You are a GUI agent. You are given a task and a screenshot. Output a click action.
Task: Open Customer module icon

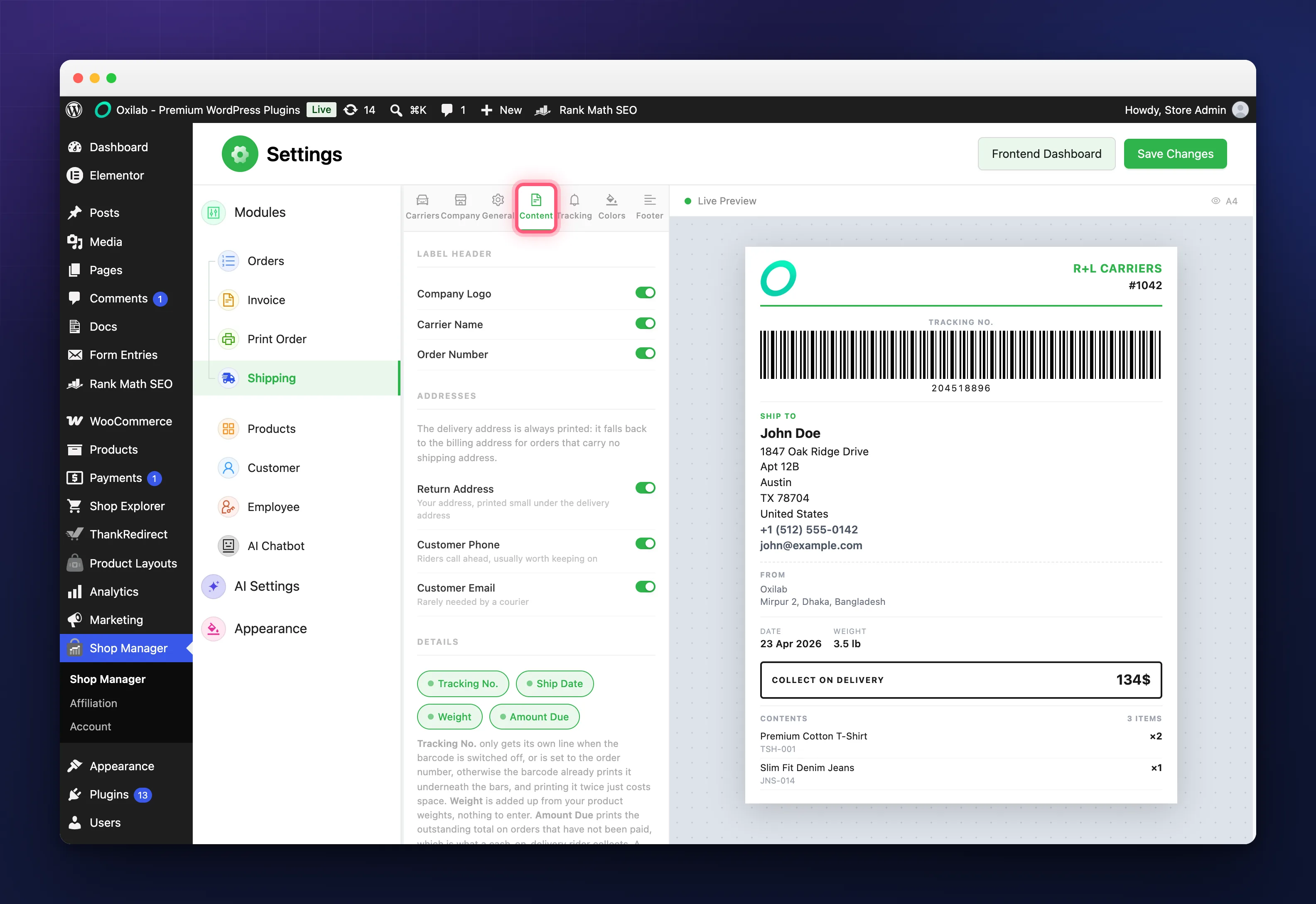pyautogui.click(x=228, y=468)
